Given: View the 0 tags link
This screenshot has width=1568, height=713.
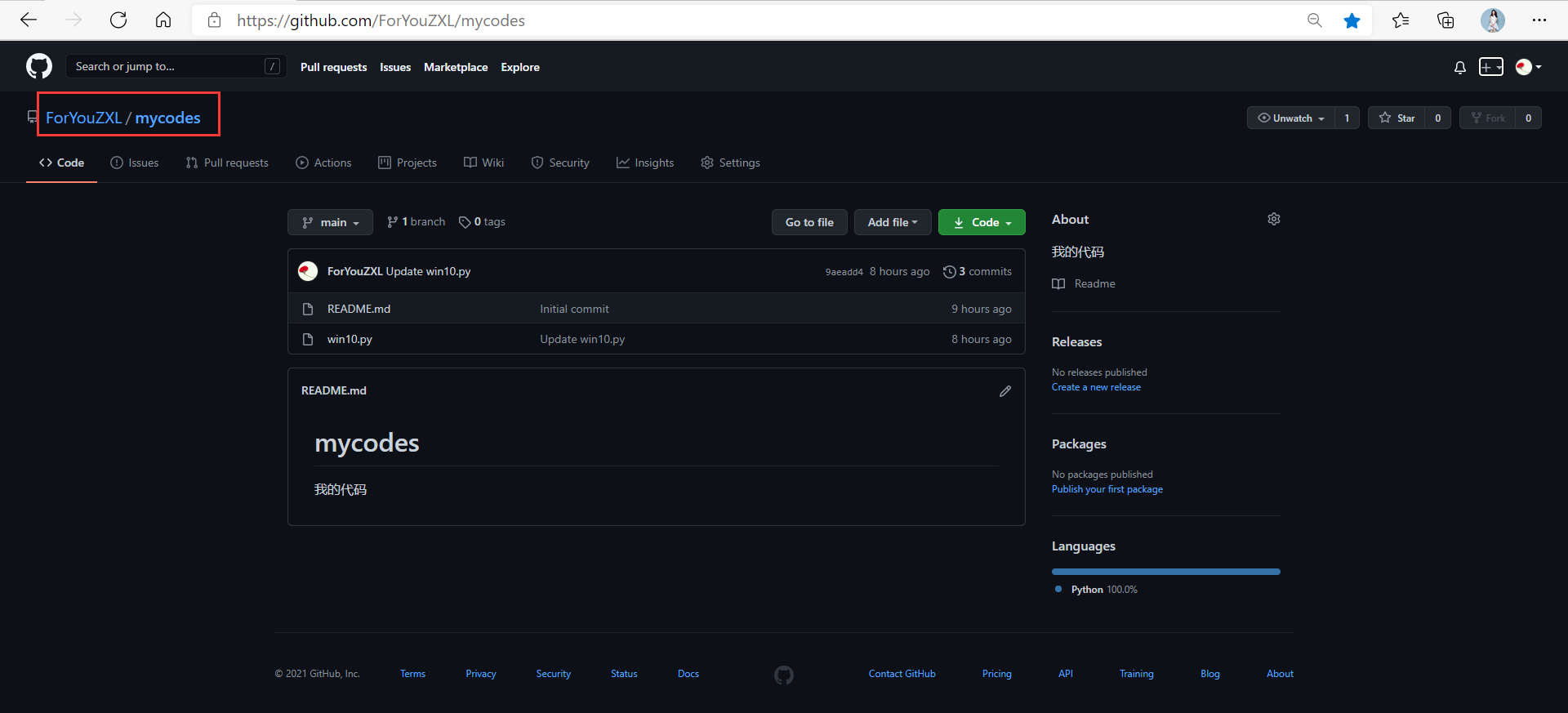Looking at the screenshot, I should pos(482,221).
